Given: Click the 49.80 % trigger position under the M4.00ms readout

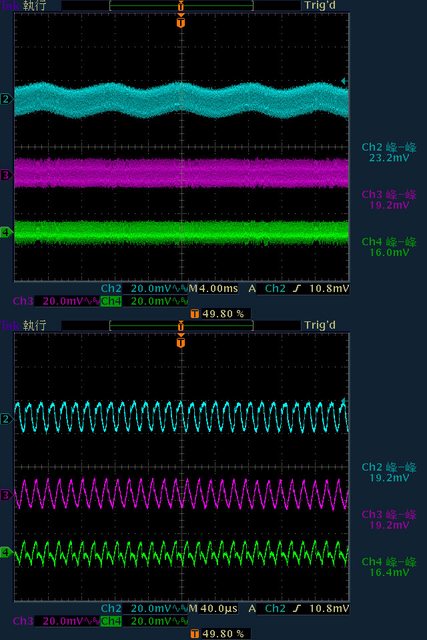Looking at the screenshot, I should pos(220,313).
